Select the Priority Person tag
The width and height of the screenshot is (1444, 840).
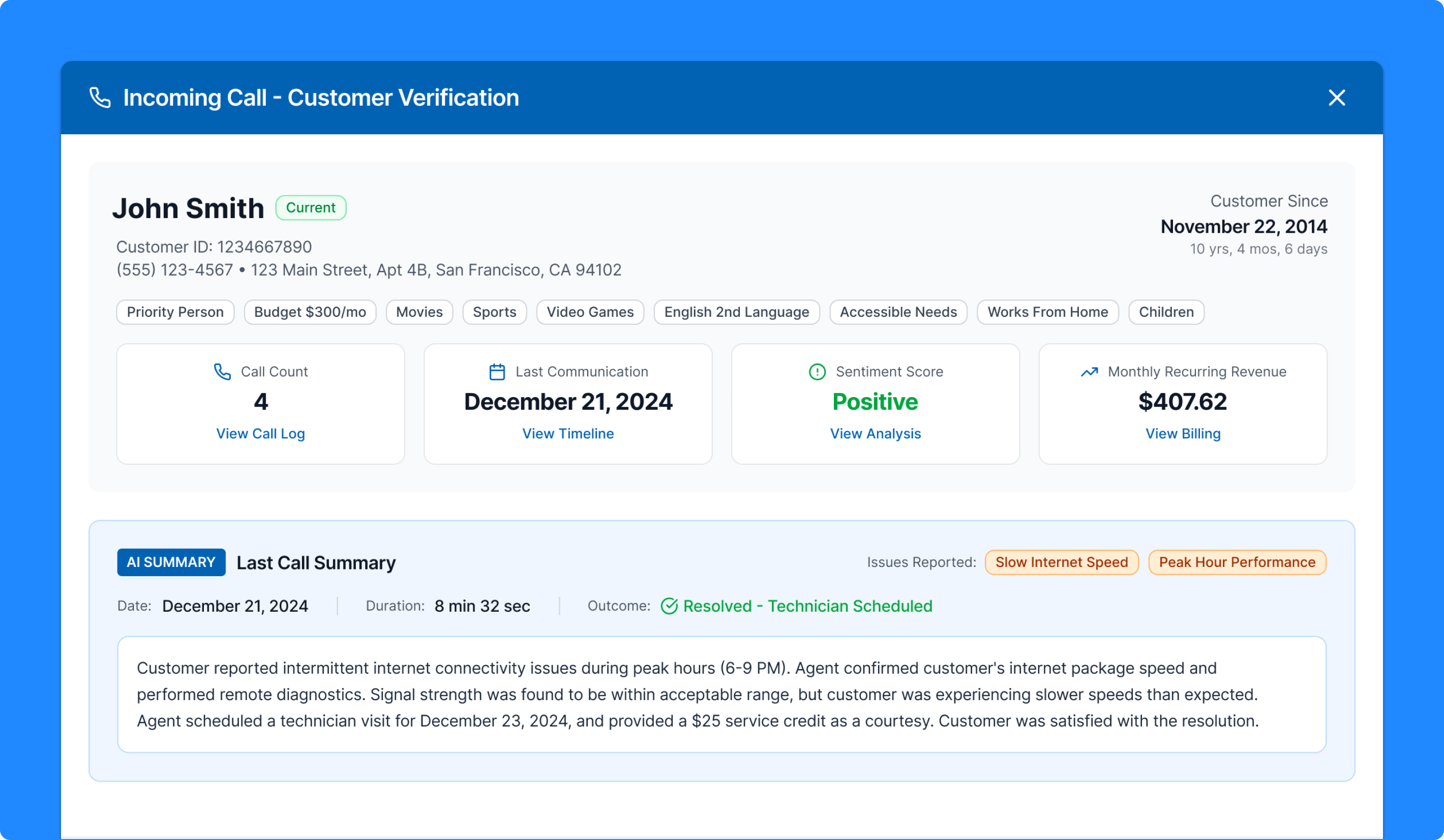[175, 312]
